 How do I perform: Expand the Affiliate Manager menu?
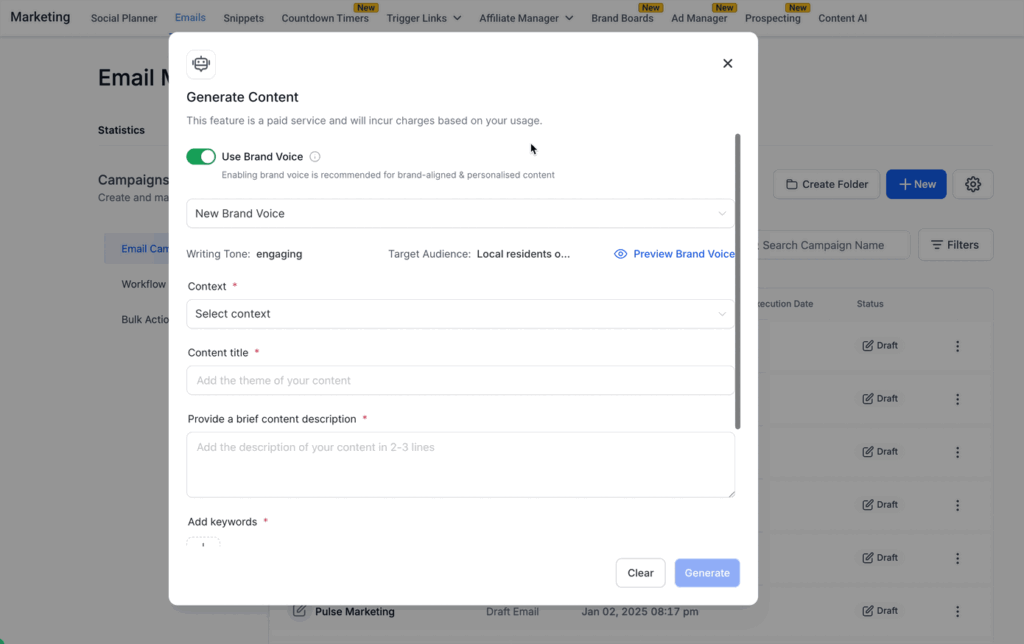(526, 18)
